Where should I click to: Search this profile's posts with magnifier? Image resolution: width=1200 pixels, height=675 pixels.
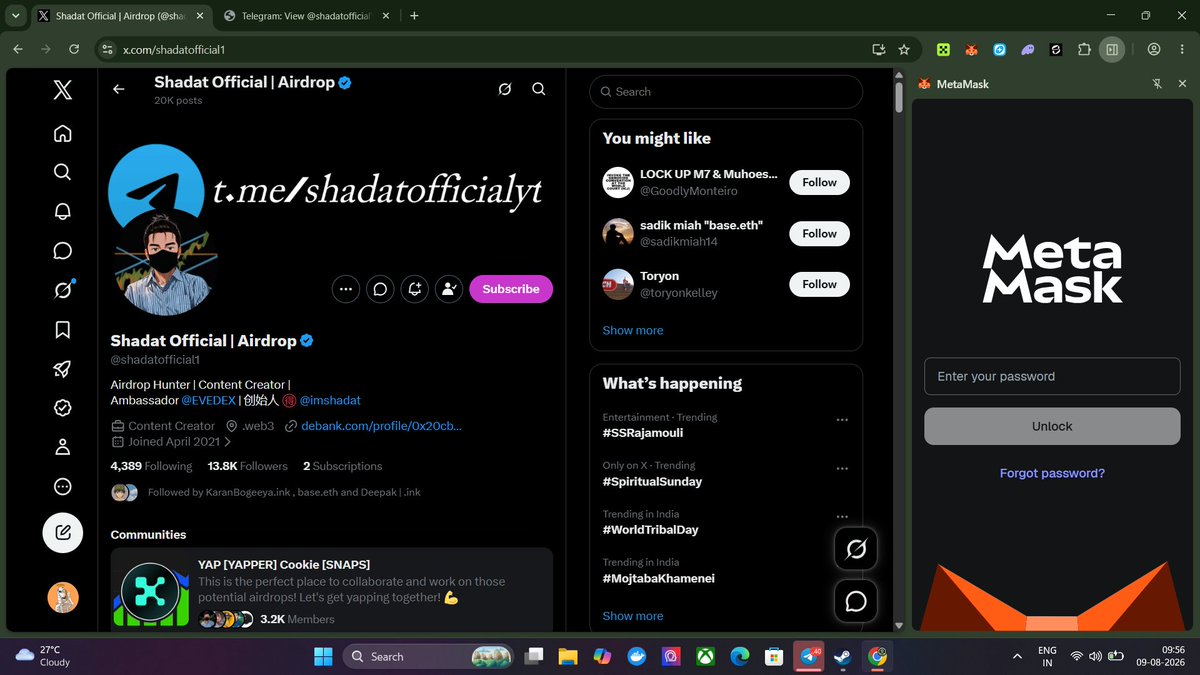pyautogui.click(x=538, y=89)
